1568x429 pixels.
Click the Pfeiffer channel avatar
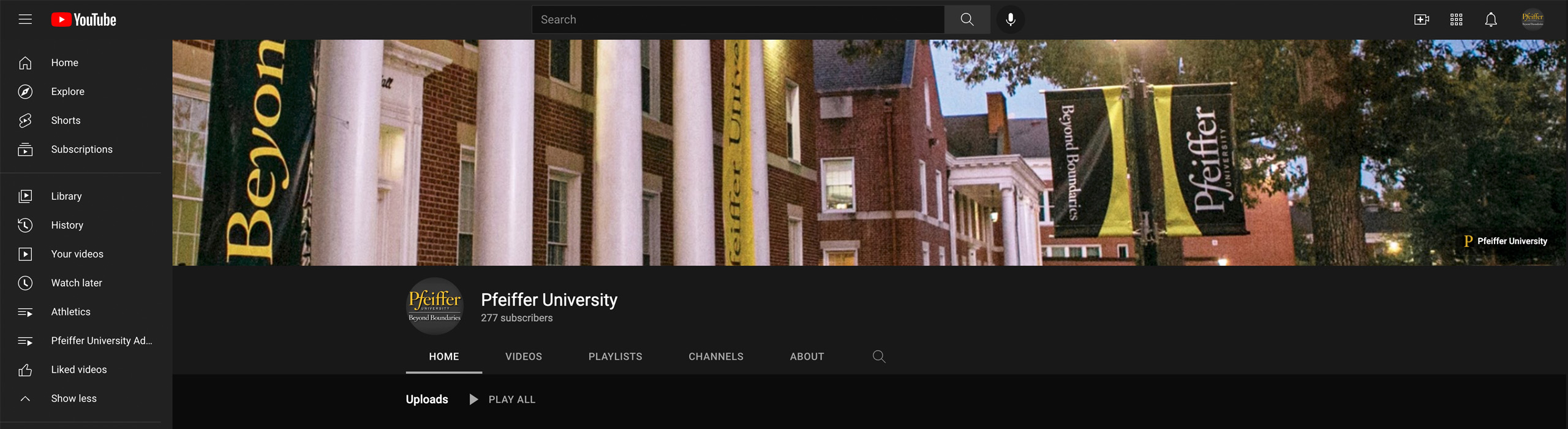click(x=435, y=306)
